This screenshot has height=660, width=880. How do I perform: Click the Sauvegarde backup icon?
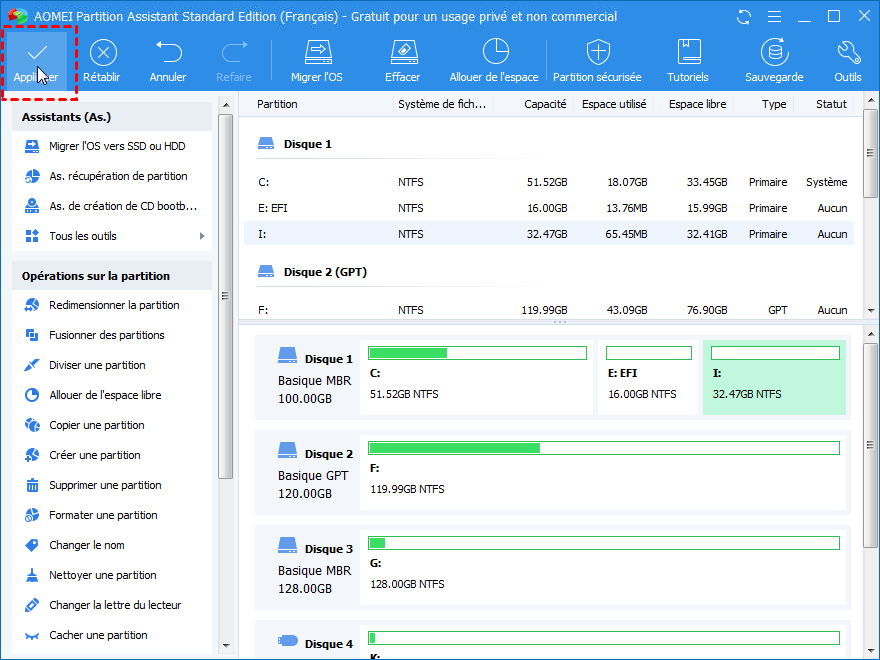pyautogui.click(x=774, y=53)
